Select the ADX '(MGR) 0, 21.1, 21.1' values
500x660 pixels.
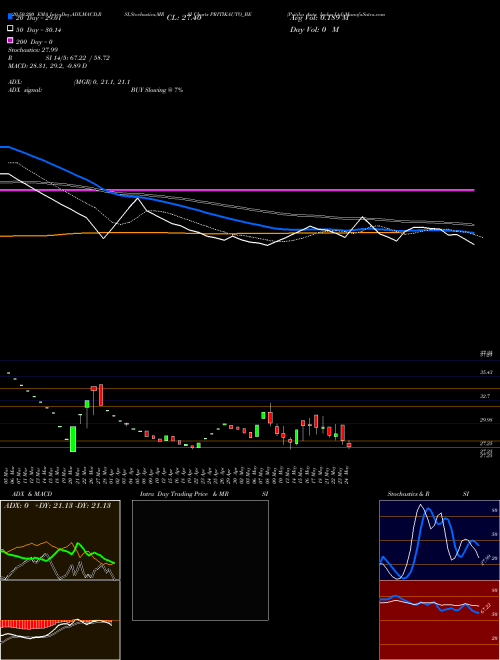coord(102,82)
